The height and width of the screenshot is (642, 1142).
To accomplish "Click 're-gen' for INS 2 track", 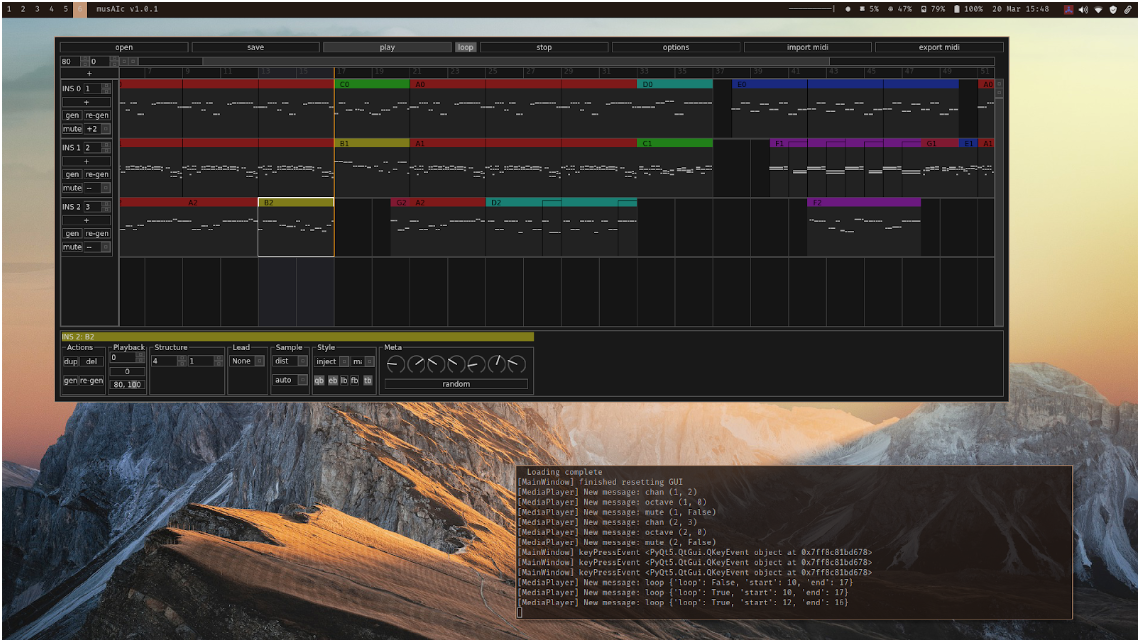I will point(97,234).
